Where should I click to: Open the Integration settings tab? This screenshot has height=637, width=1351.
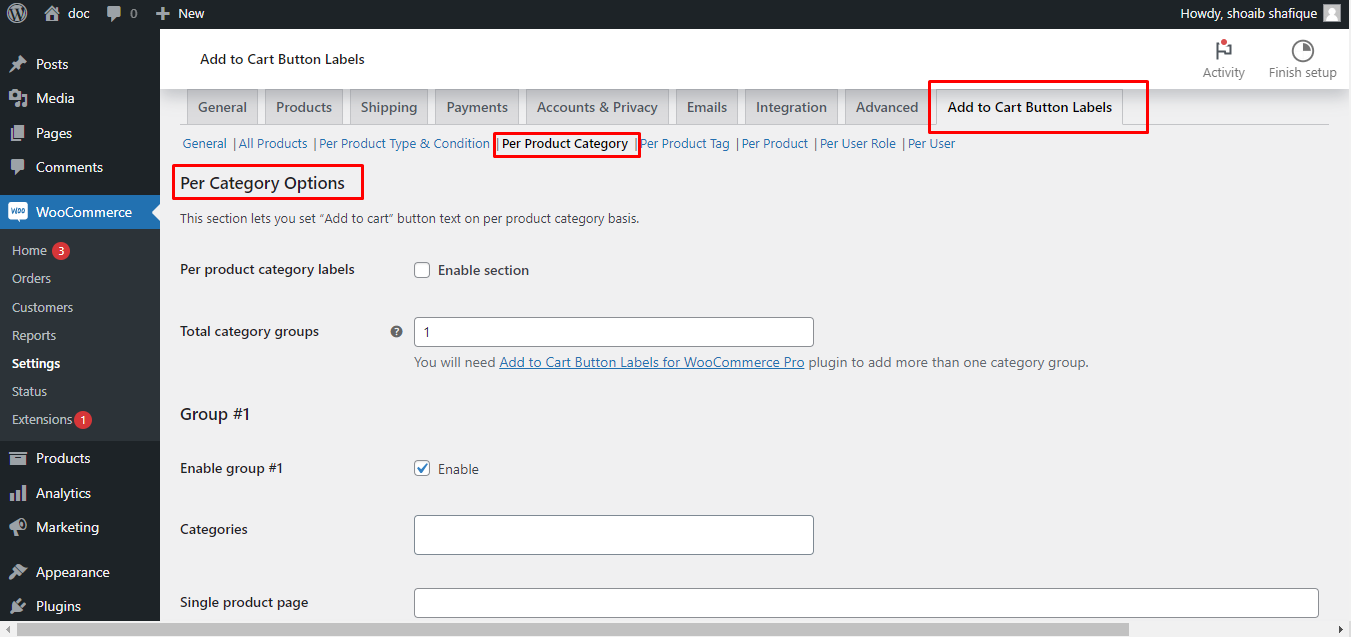(791, 107)
